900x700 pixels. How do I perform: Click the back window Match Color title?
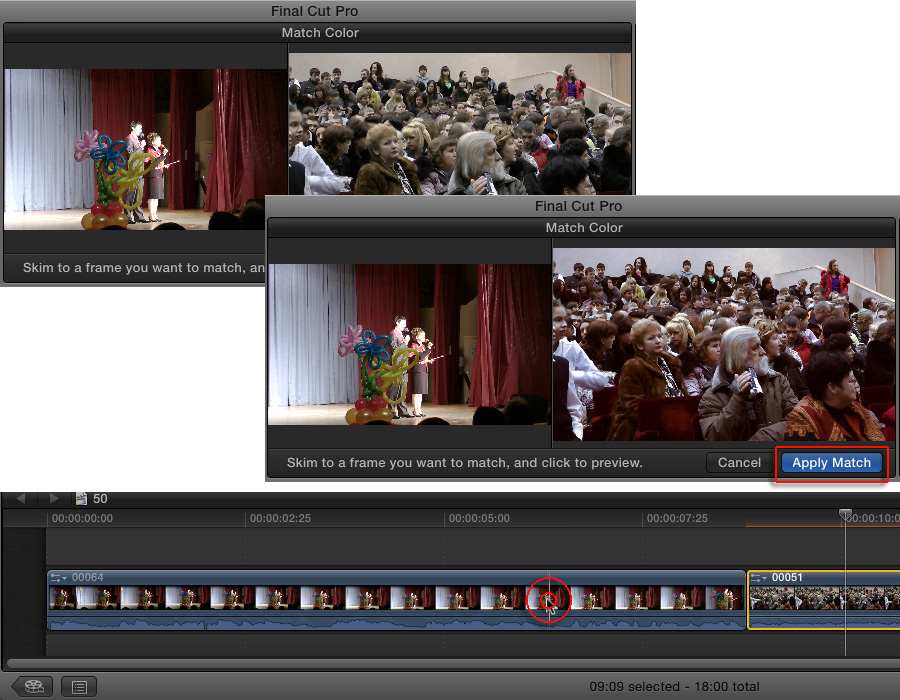[x=320, y=33]
